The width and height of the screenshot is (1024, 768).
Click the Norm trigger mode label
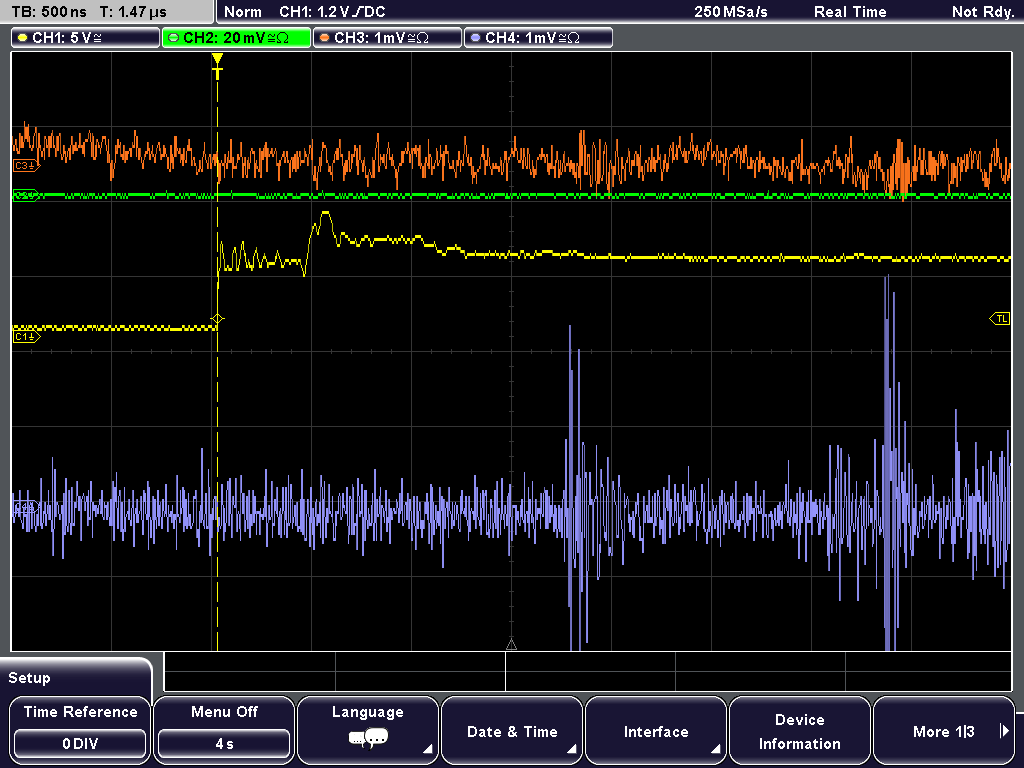pyautogui.click(x=243, y=12)
